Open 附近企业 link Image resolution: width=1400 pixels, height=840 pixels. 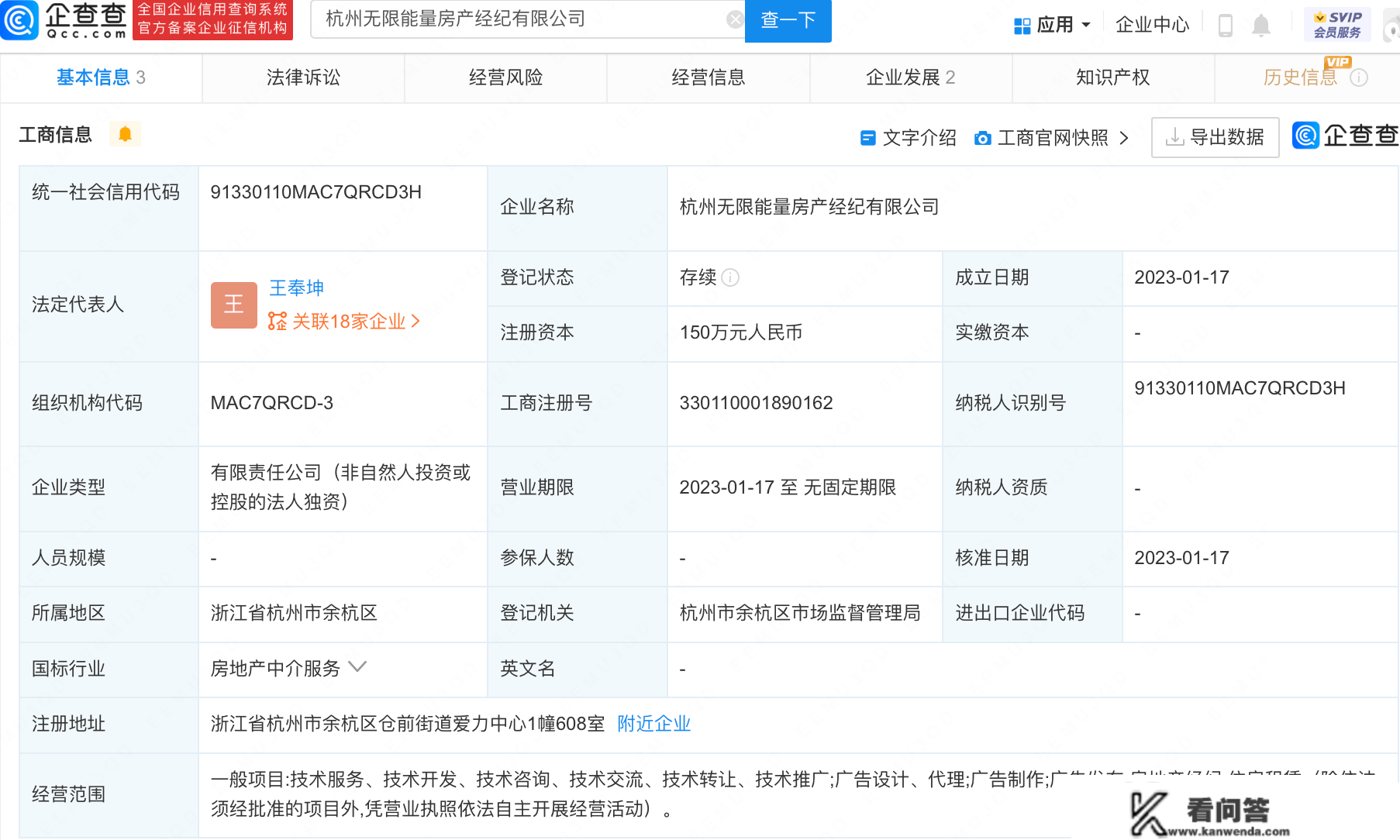pyautogui.click(x=653, y=724)
